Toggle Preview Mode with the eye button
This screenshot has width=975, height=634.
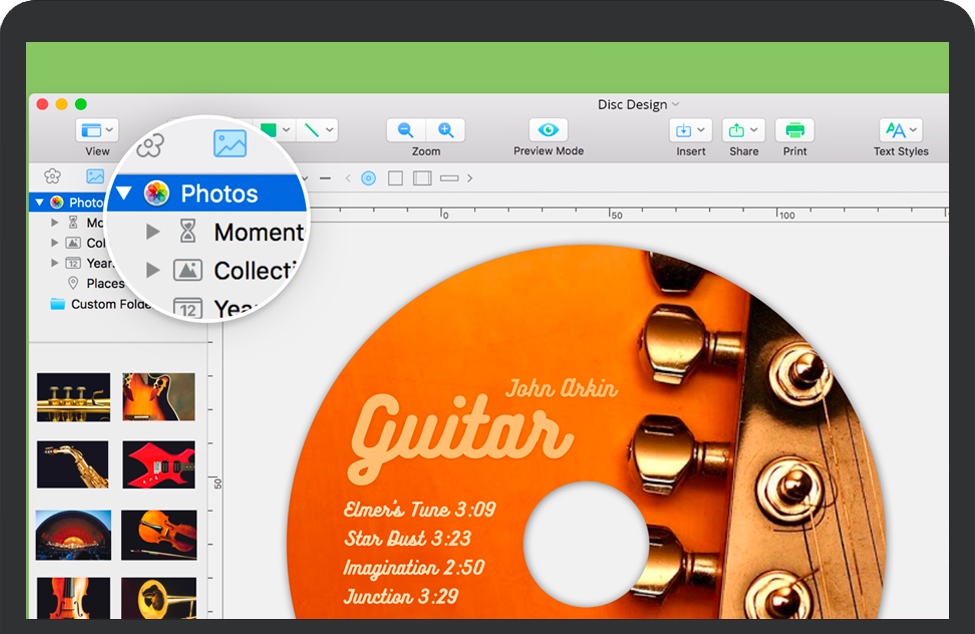click(x=548, y=130)
